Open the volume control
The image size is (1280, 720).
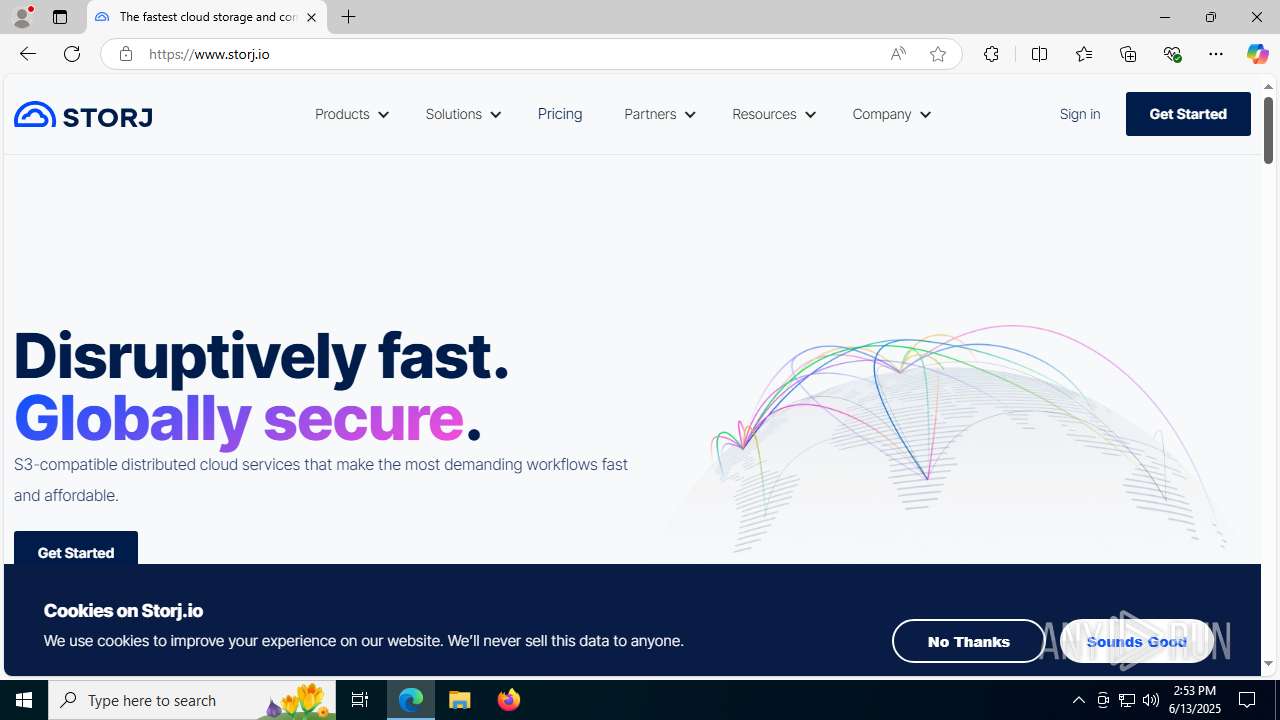(1151, 700)
